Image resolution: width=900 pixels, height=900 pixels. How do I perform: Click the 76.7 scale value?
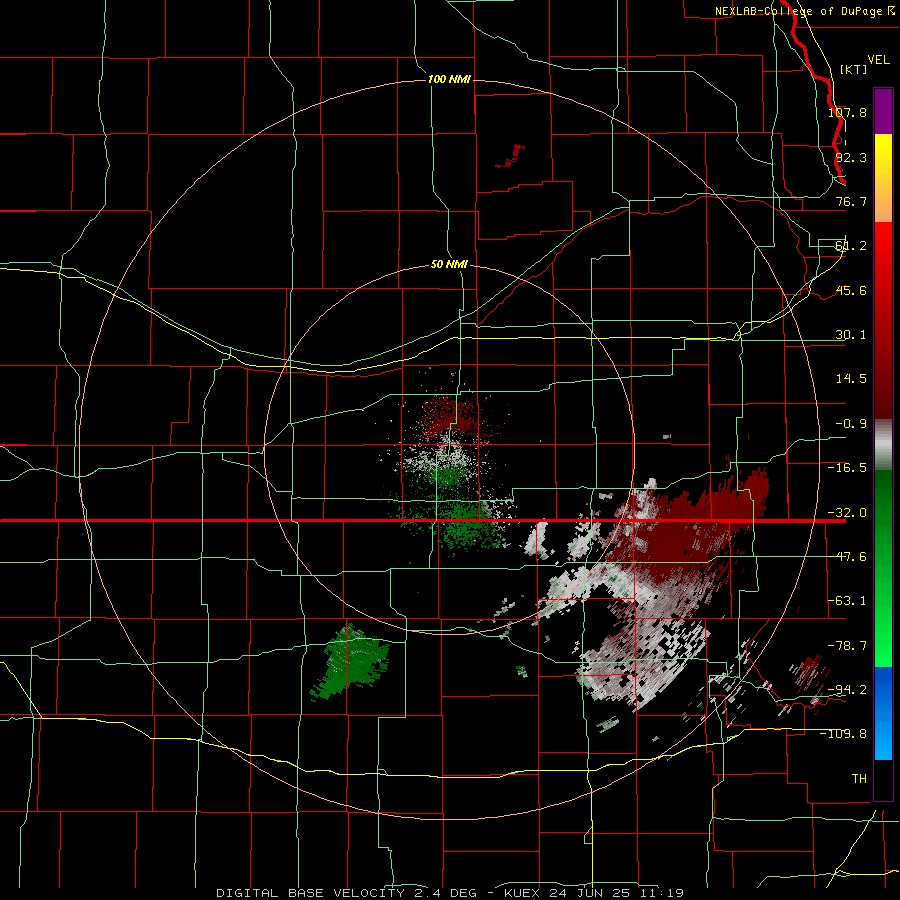[851, 201]
